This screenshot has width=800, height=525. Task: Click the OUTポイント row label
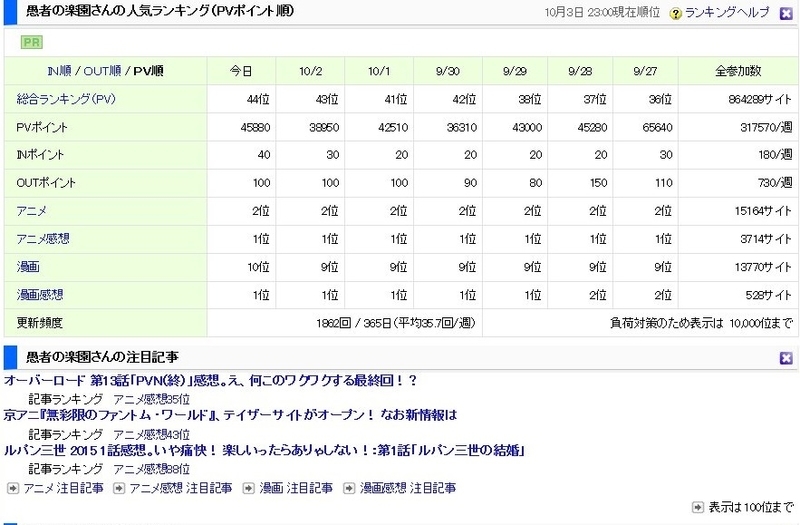tap(46, 183)
